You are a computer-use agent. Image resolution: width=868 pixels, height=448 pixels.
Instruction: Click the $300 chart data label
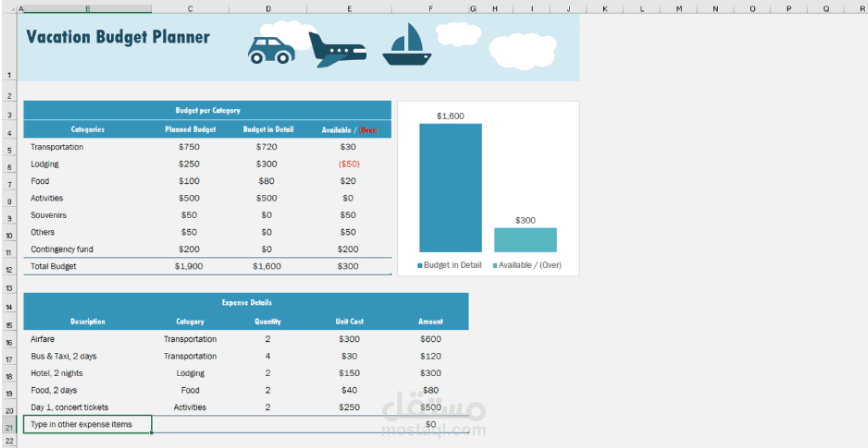pyautogui.click(x=525, y=220)
